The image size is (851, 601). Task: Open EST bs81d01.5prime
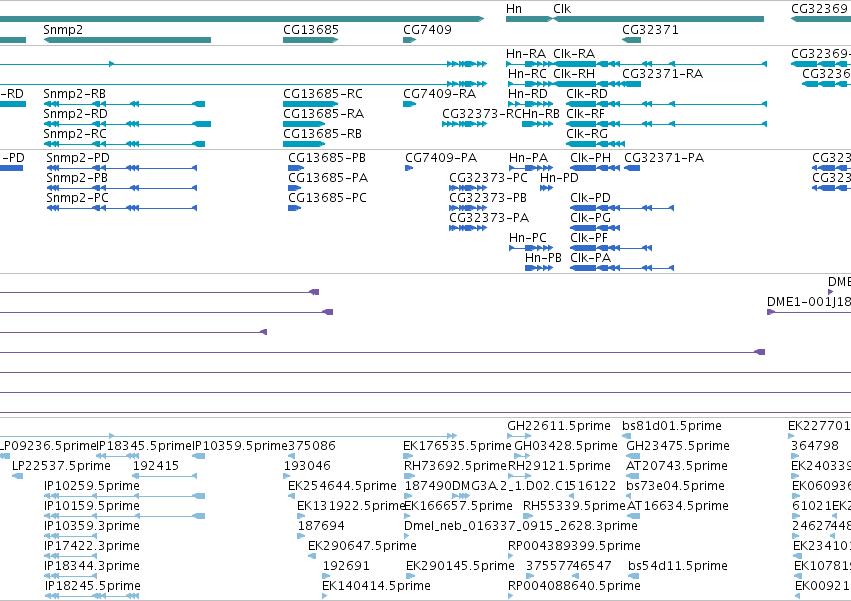click(x=672, y=426)
